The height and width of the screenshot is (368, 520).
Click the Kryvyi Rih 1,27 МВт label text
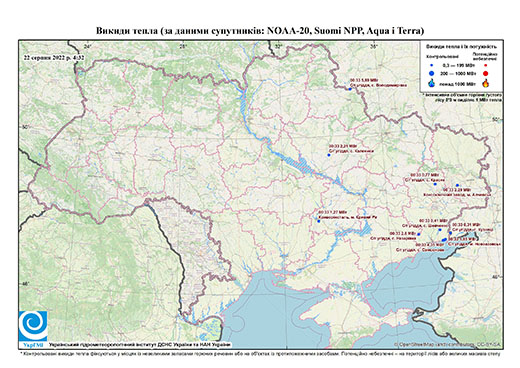point(347,215)
